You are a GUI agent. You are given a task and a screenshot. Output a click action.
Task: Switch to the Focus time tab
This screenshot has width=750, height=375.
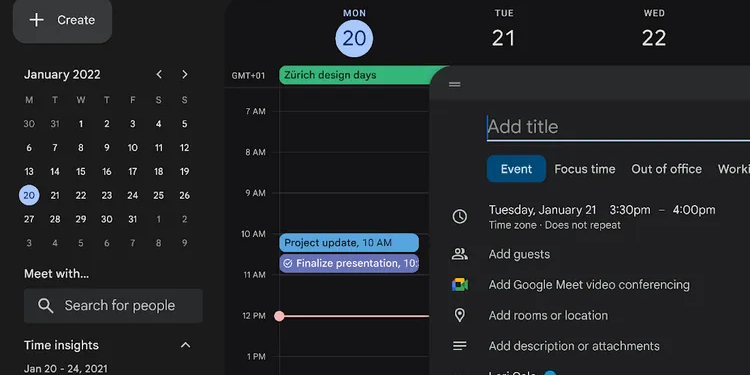pyautogui.click(x=585, y=169)
